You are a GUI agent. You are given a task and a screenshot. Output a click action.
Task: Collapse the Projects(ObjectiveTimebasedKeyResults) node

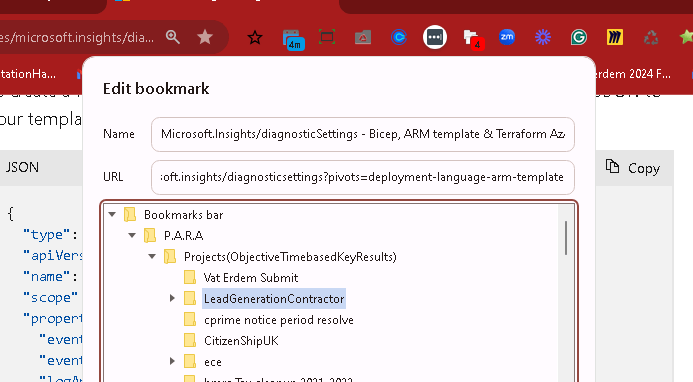click(152, 256)
